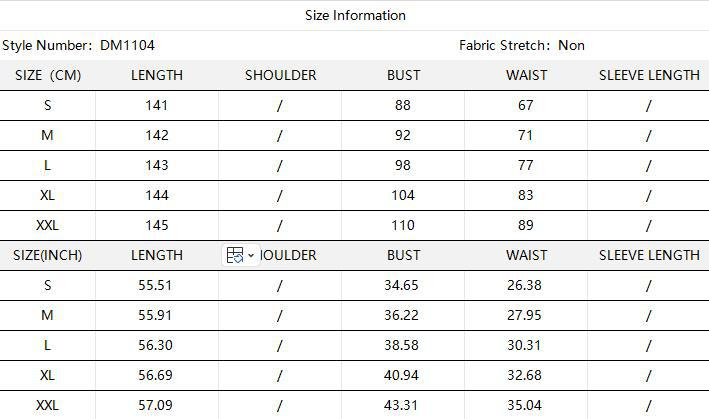This screenshot has width=709, height=419.
Task: Select the bust value 43.31
Action: (x=403, y=405)
